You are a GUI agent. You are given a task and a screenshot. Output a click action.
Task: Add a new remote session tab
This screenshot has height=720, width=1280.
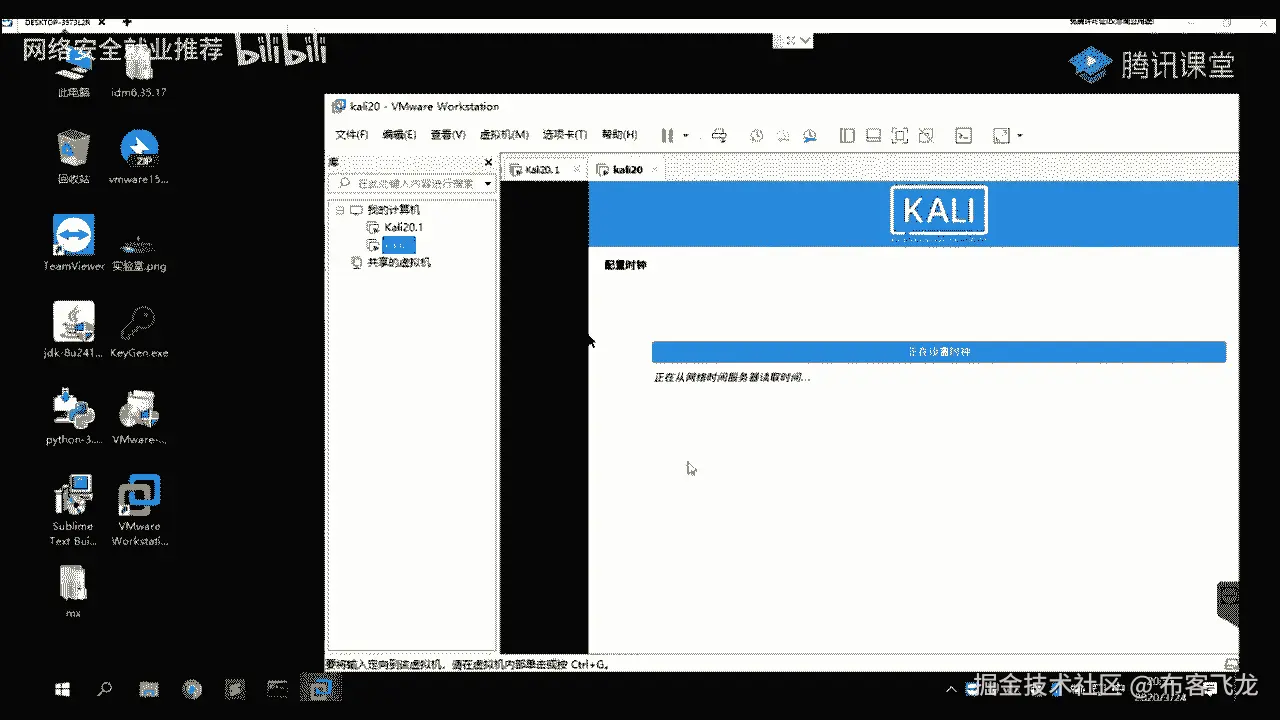[127, 20]
